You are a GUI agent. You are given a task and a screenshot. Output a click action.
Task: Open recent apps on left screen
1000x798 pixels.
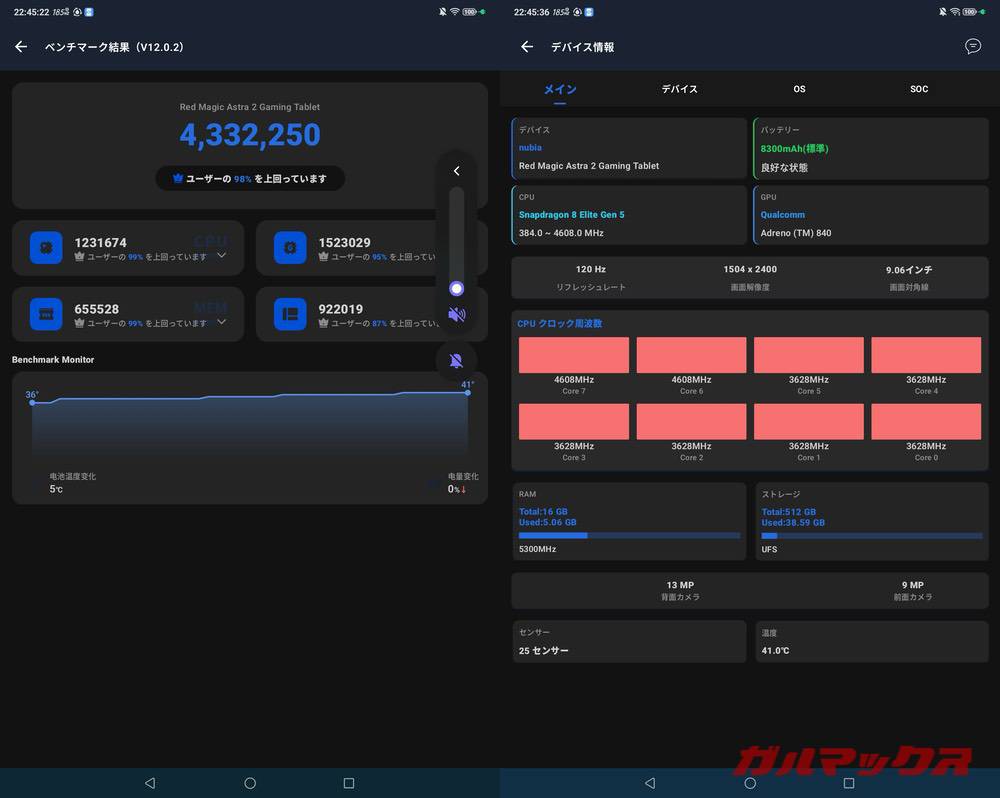[x=349, y=783]
